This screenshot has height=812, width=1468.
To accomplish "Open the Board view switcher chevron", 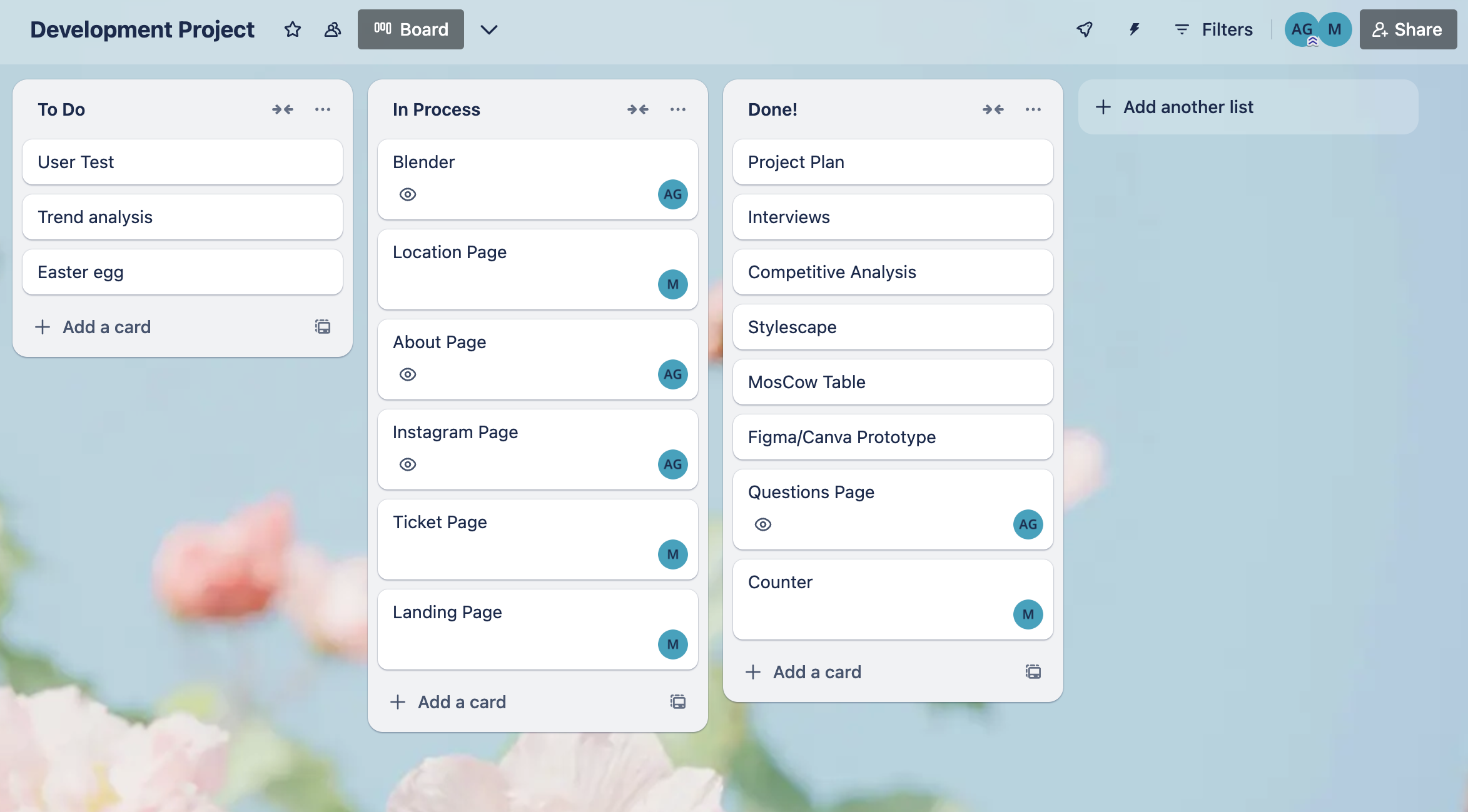I will [490, 29].
